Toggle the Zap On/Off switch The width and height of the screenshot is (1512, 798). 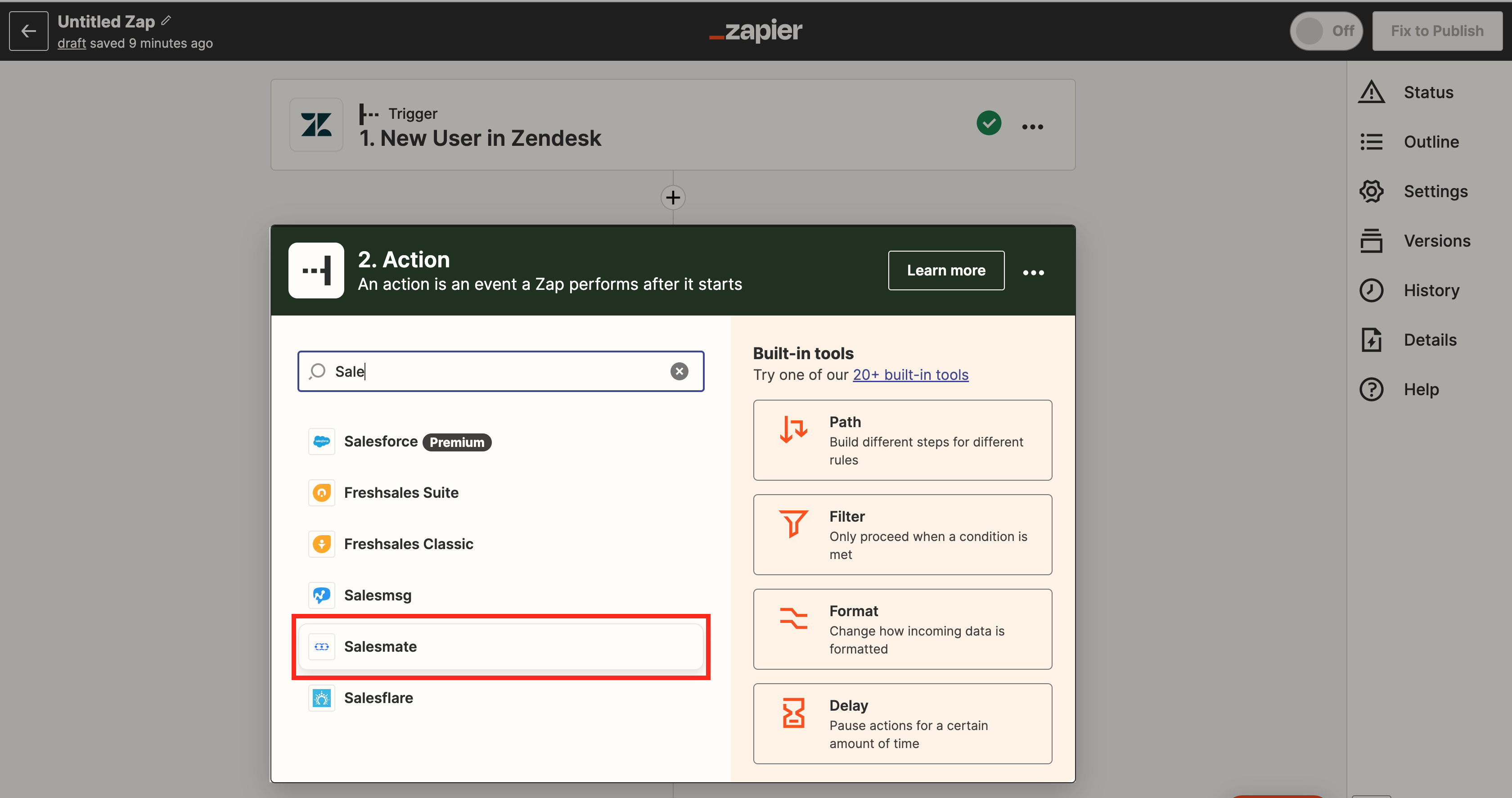1326,31
